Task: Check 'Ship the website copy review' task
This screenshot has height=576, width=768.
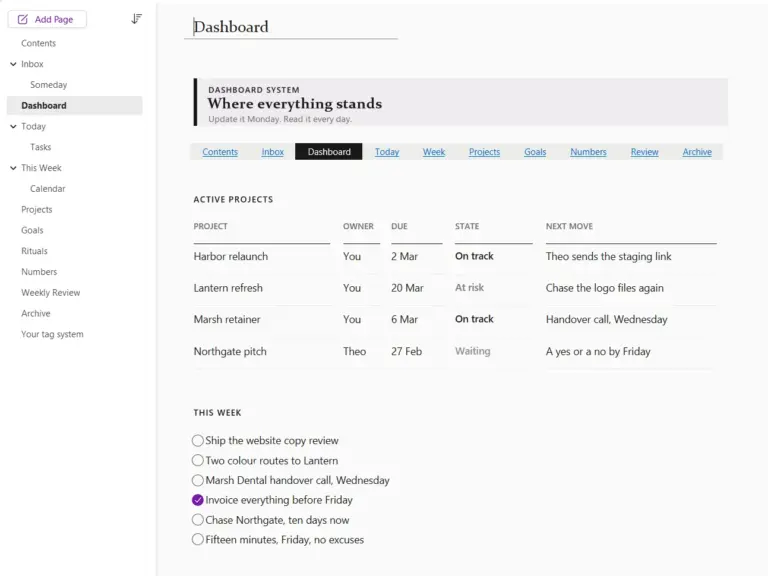Action: click(x=198, y=440)
